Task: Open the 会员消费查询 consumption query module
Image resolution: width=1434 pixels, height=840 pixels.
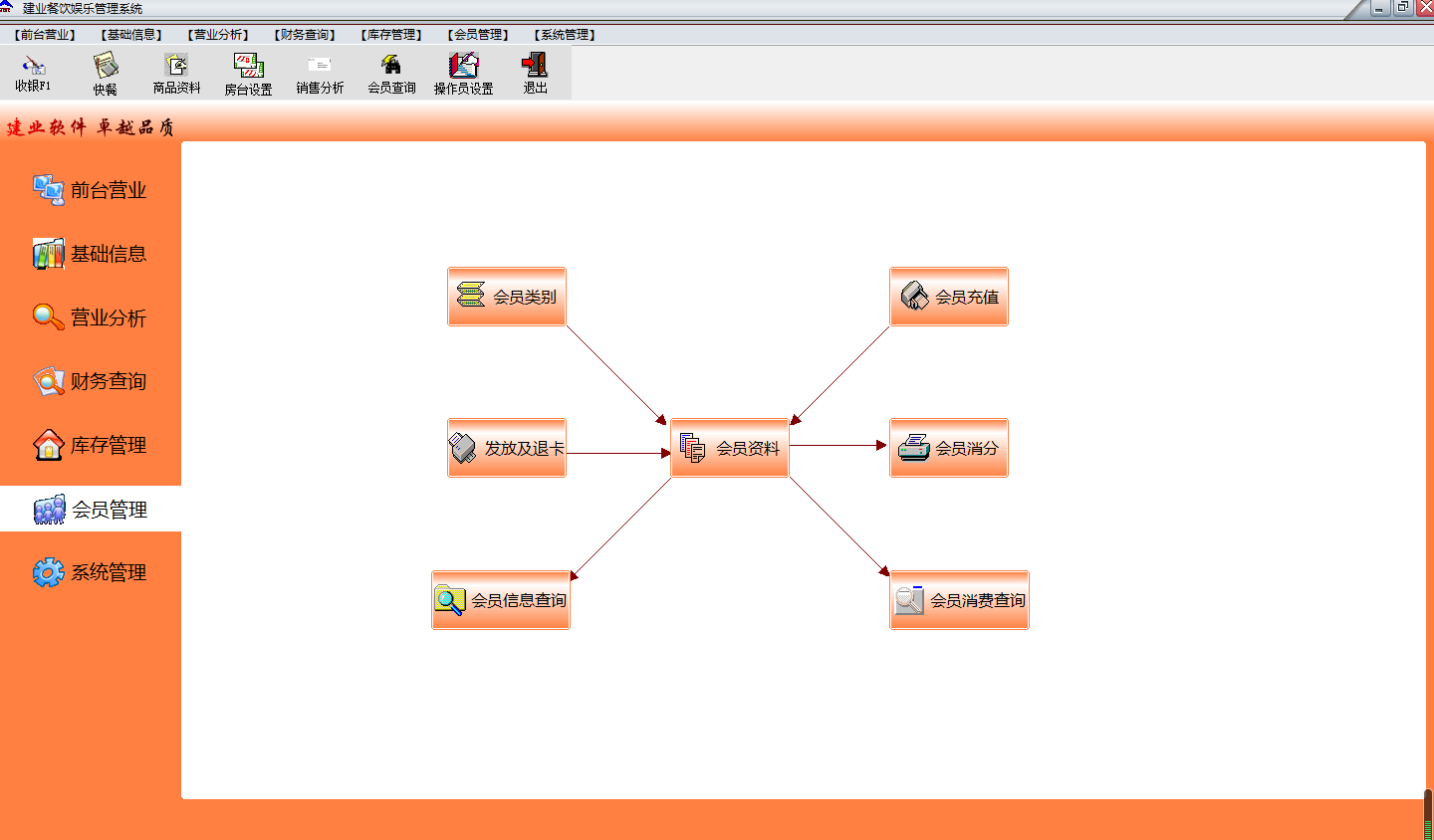Action: tap(959, 600)
